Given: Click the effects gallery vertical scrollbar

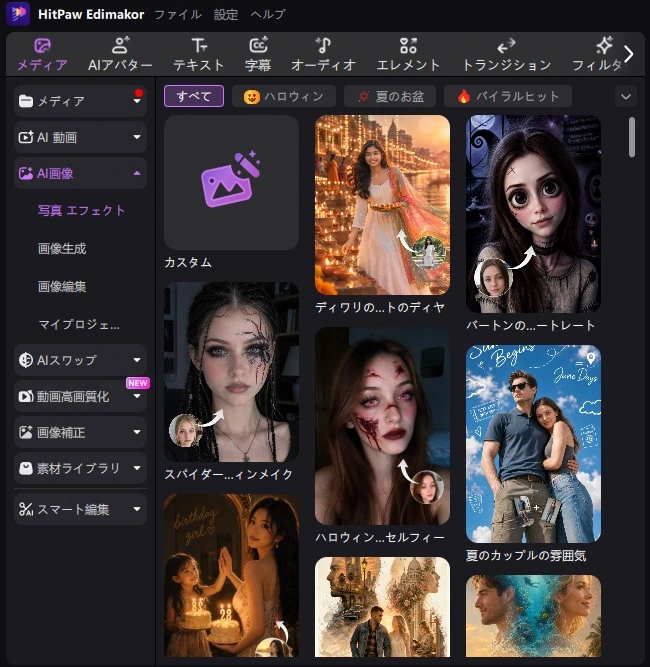Looking at the screenshot, I should click(x=632, y=137).
